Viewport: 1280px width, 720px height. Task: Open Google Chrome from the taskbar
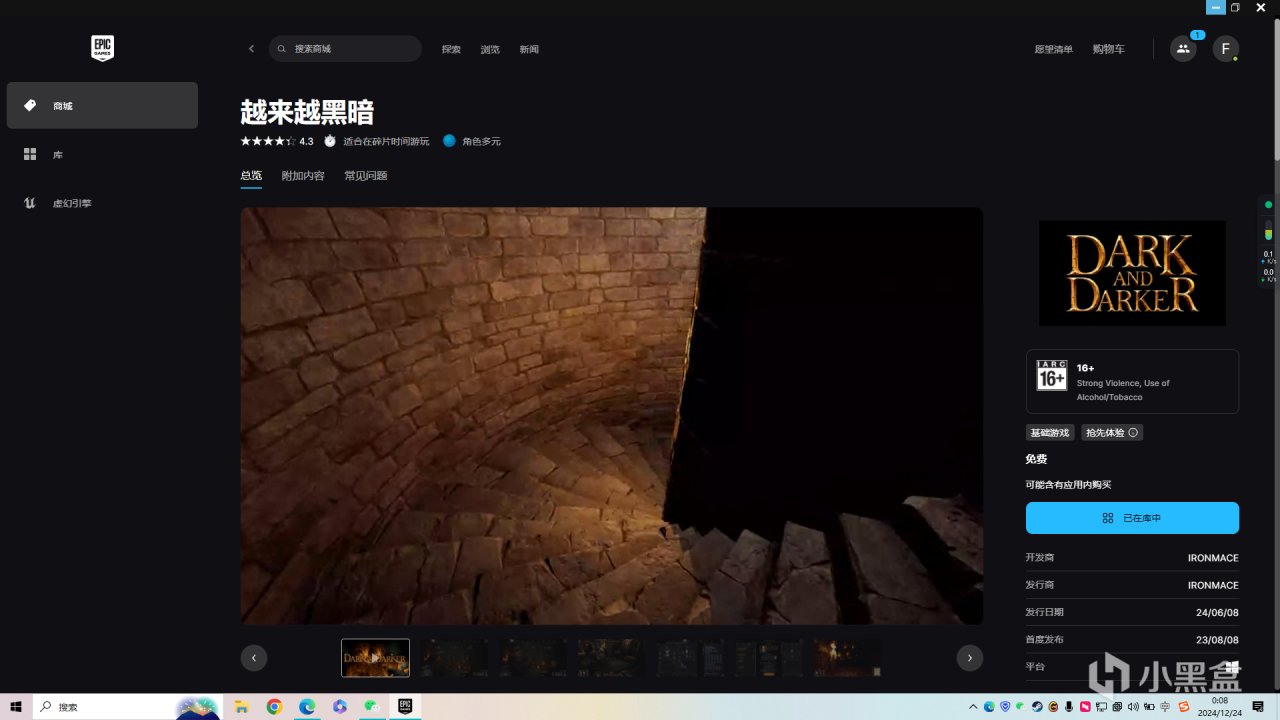pyautogui.click(x=274, y=707)
